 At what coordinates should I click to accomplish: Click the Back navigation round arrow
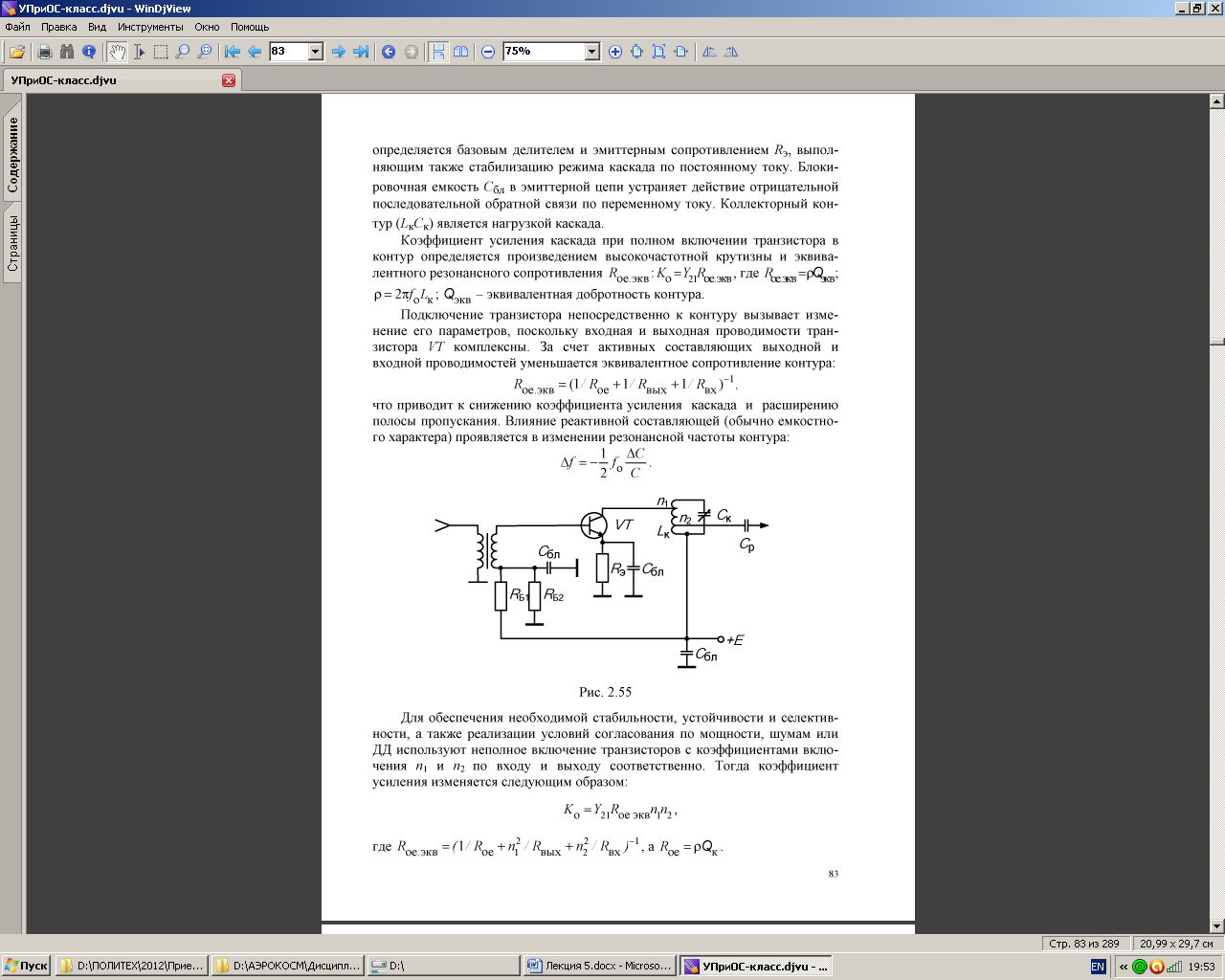point(389,52)
